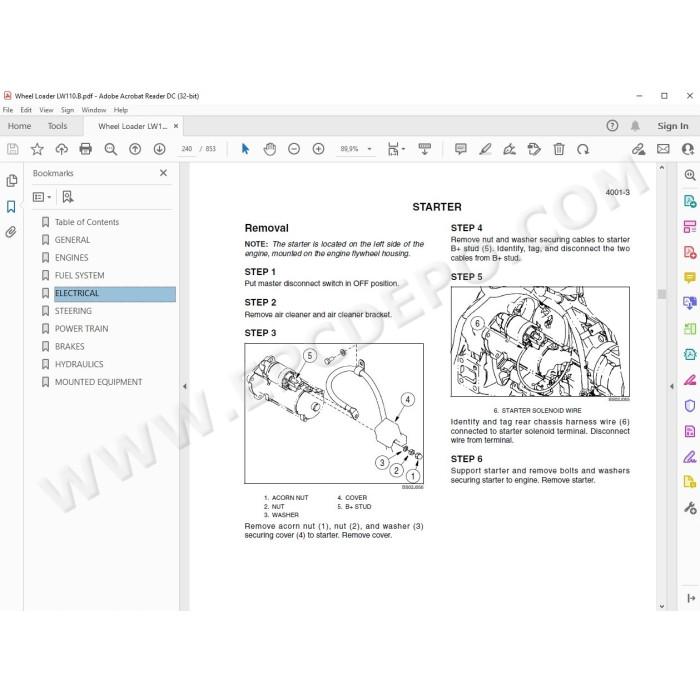Open the Window menu
Viewport: 700px width, 700px height.
click(x=94, y=110)
